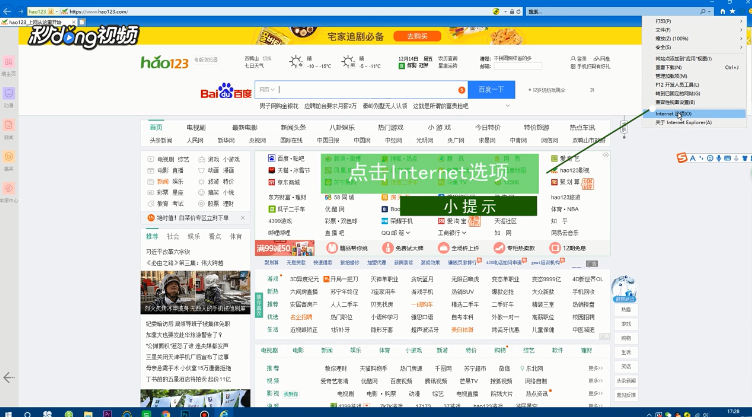The image size is (752, 417).
Task: Open the Favorites star icon
Action: pyautogui.click(x=732, y=11)
